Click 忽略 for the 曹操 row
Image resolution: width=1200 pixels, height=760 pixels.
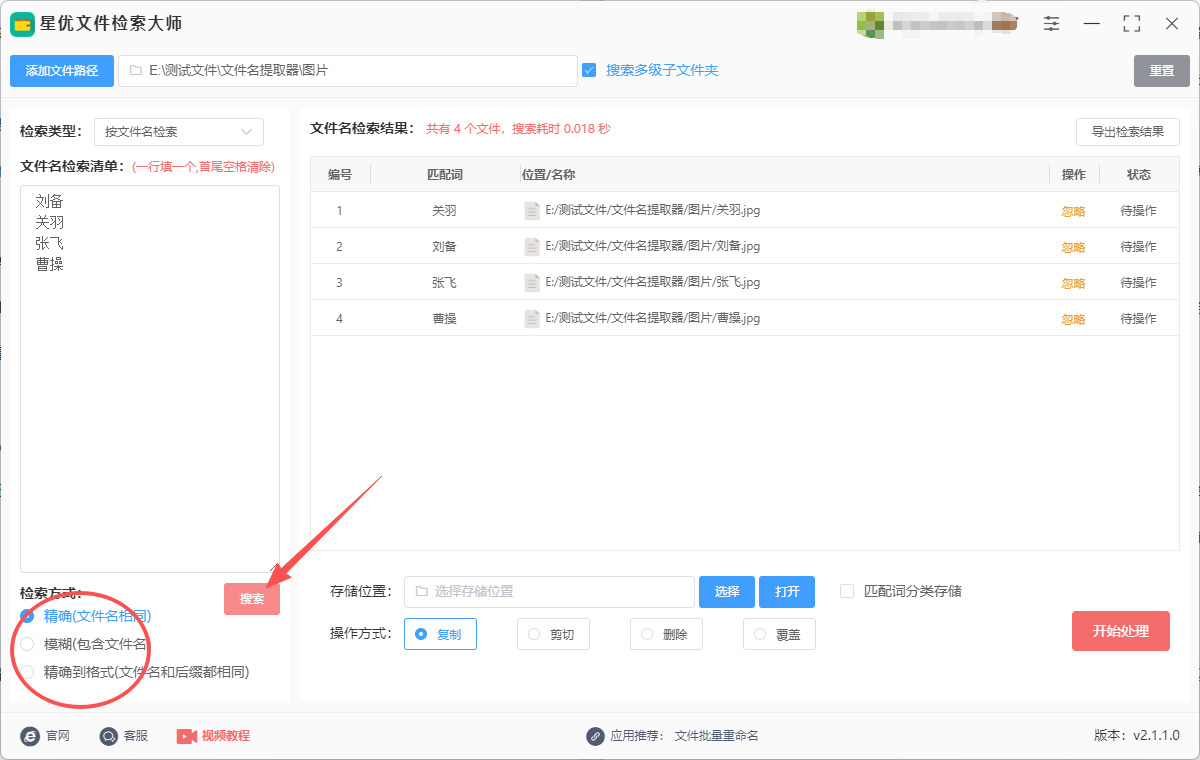point(1073,319)
